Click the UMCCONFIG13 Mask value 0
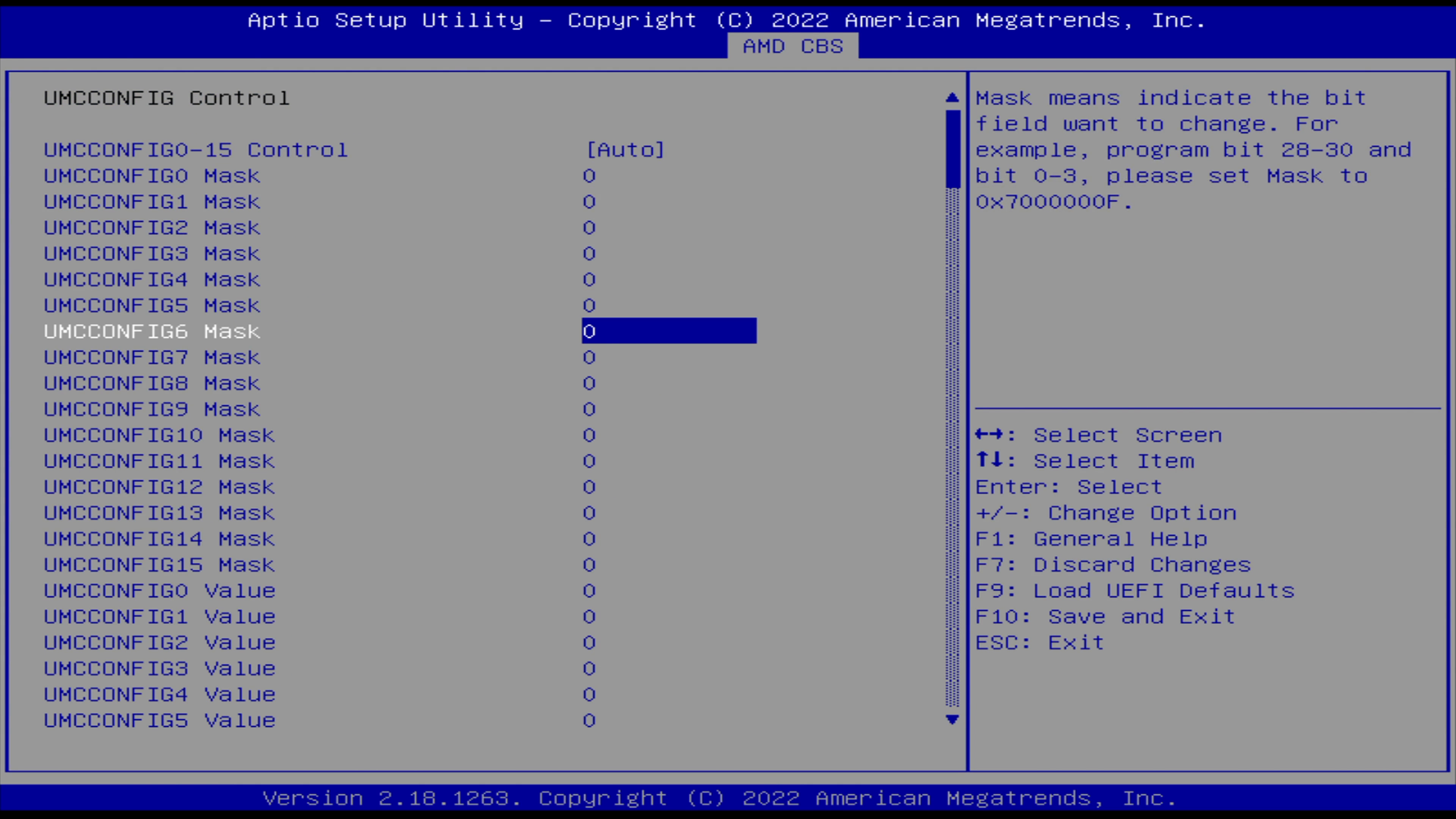Viewport: 1456px width, 819px height. (x=589, y=513)
